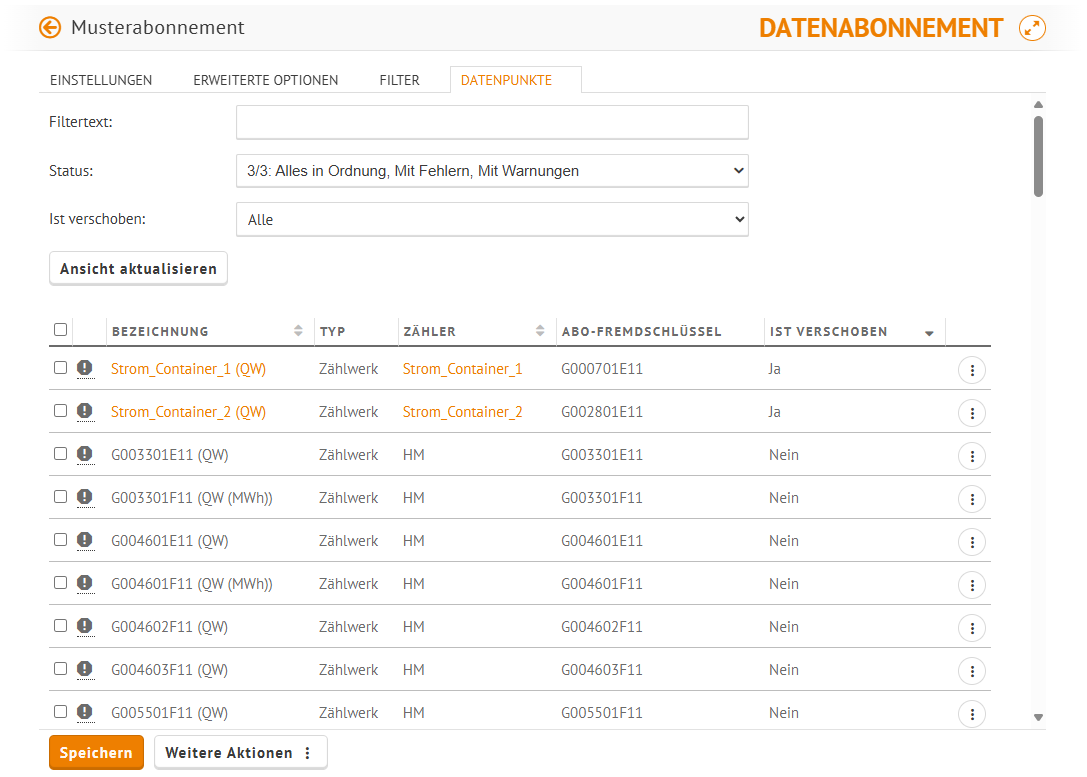Expand view with the fullscreen icon

pyautogui.click(x=1032, y=28)
